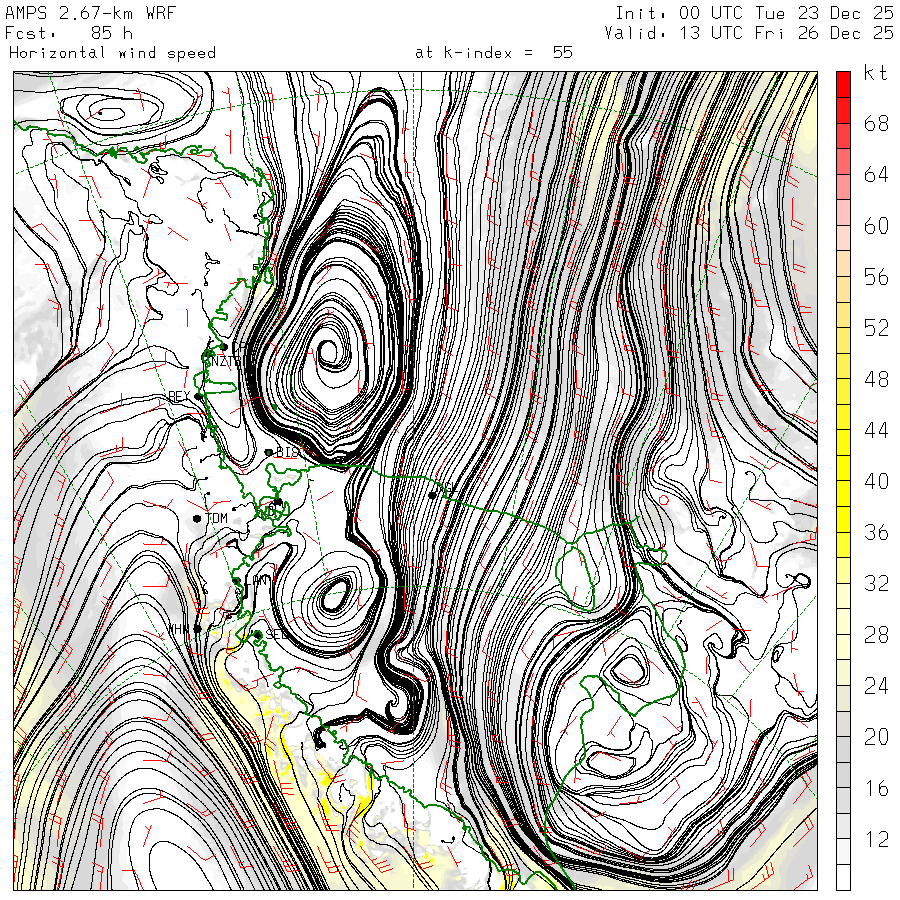The height and width of the screenshot is (900, 900).
Task: Click the 'TDM' station label text
Action: click(216, 518)
